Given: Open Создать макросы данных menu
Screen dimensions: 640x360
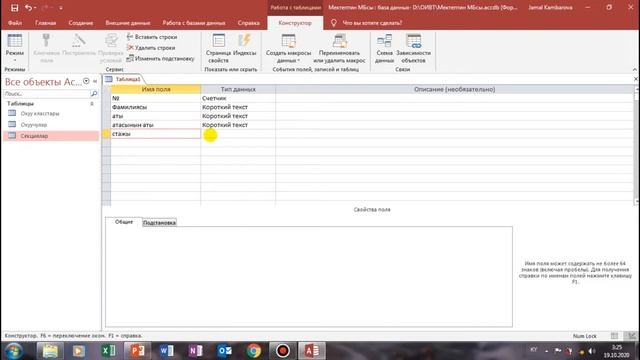Looking at the screenshot, I should tap(288, 48).
